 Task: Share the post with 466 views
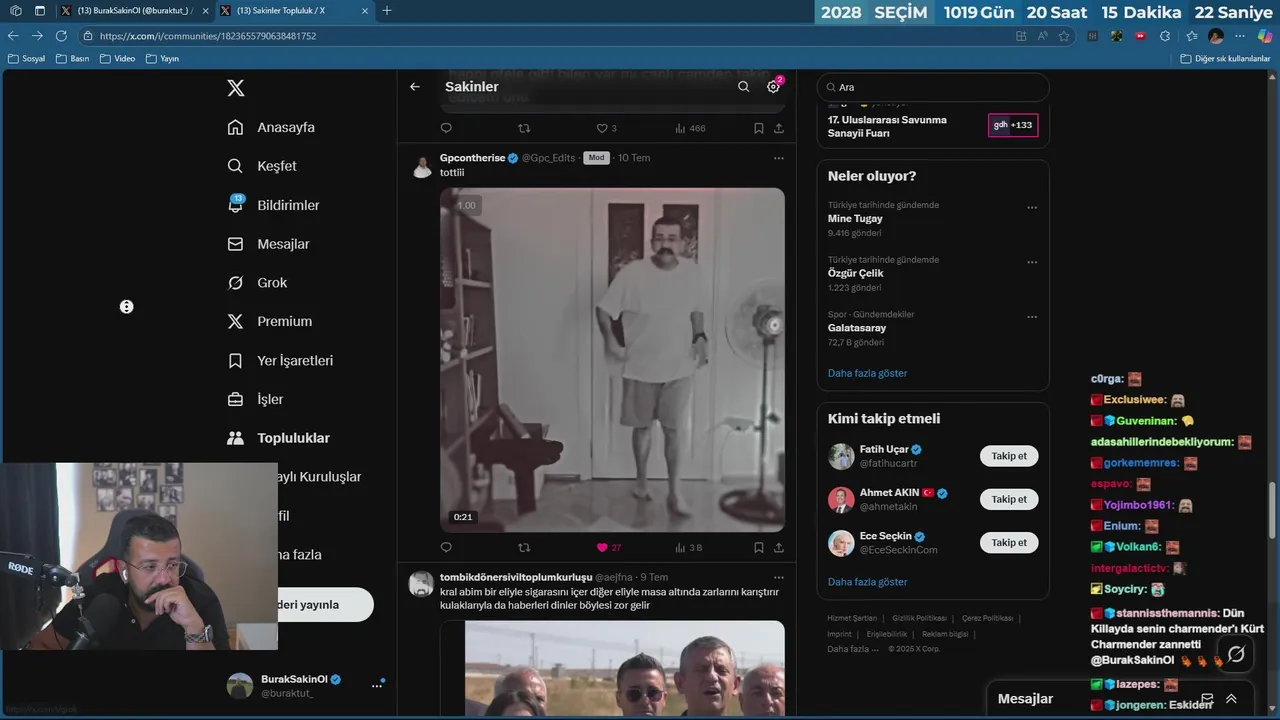tap(779, 128)
